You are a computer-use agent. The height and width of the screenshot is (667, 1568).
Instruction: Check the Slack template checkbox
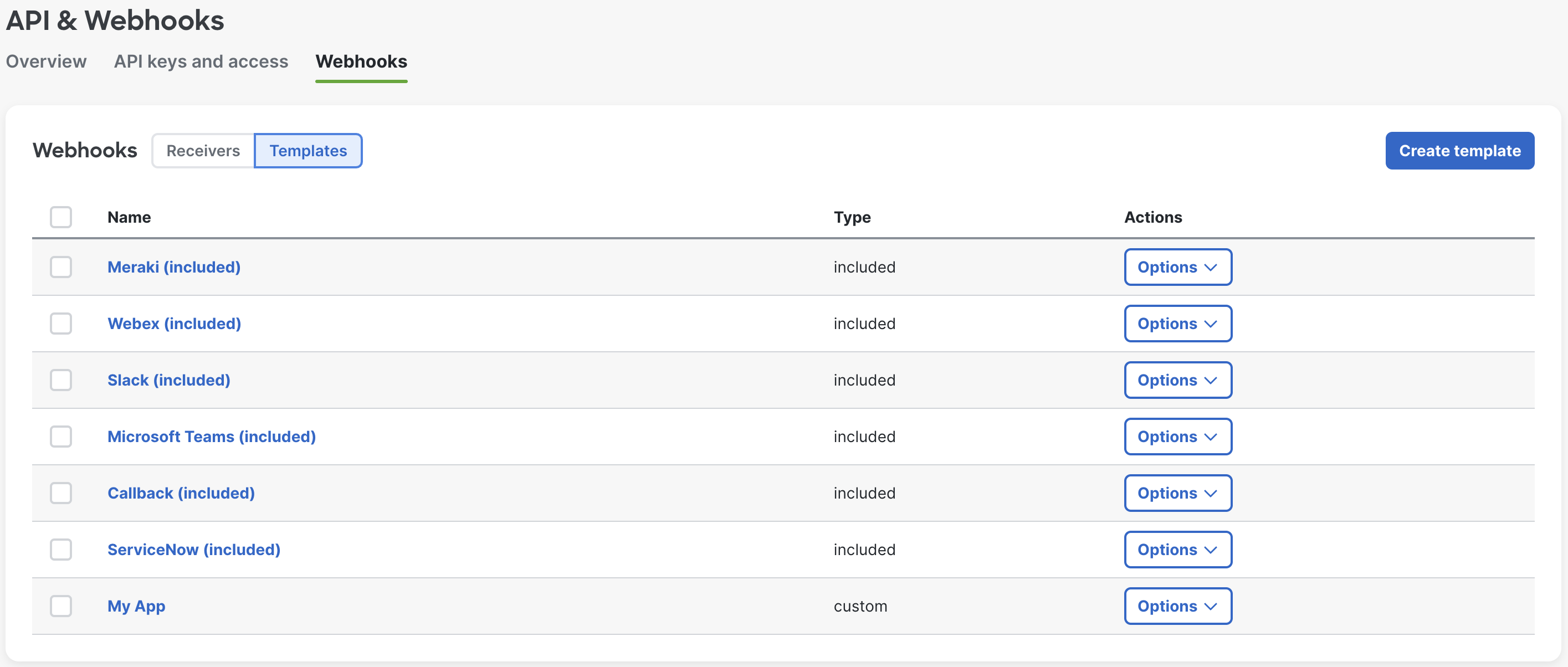tap(61, 381)
